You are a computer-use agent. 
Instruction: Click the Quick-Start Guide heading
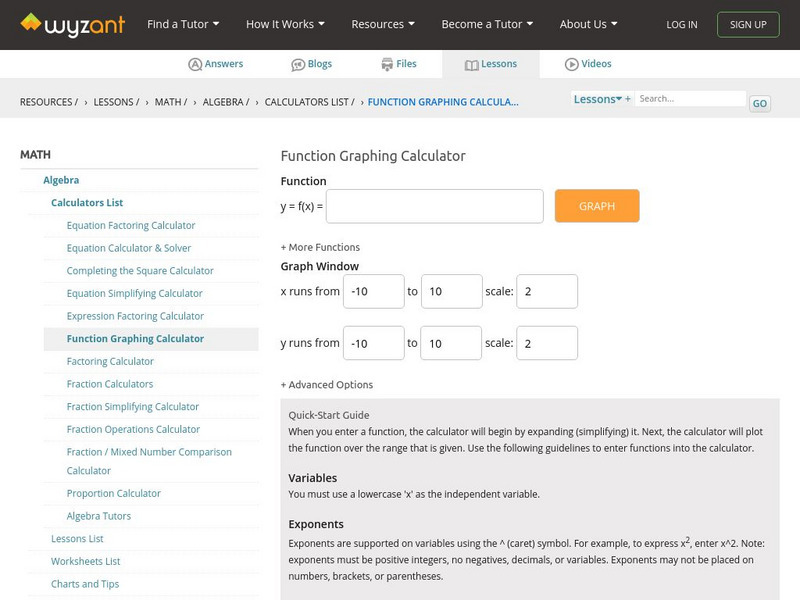point(329,415)
